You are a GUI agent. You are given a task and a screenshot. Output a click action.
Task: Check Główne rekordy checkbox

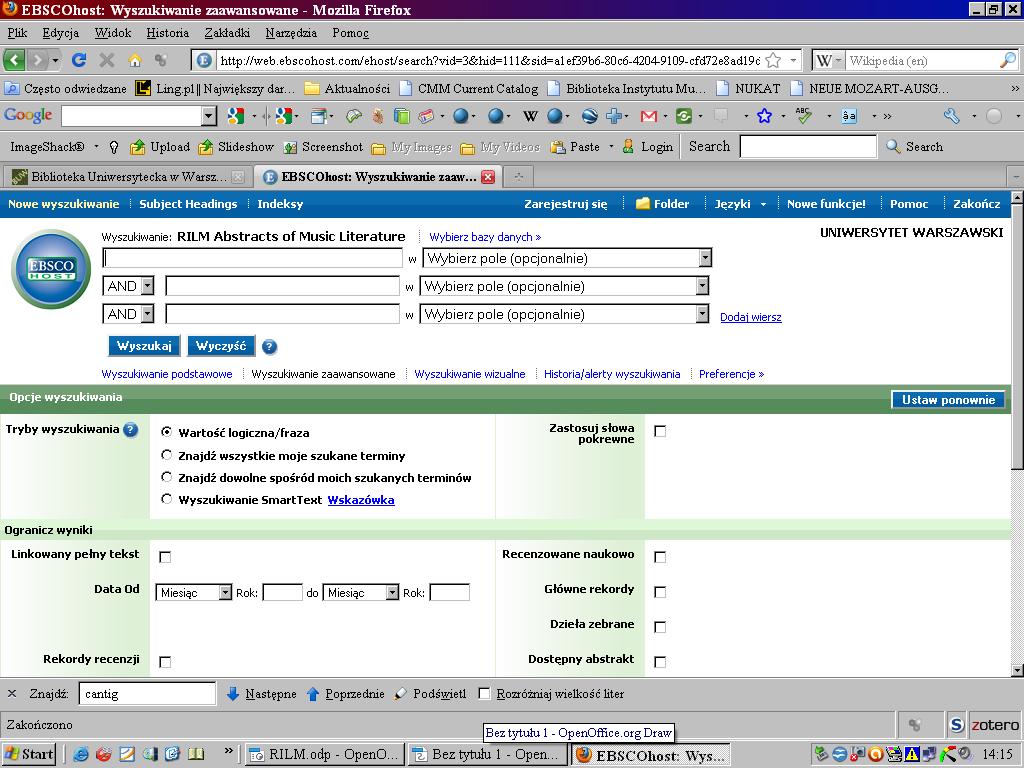point(660,592)
